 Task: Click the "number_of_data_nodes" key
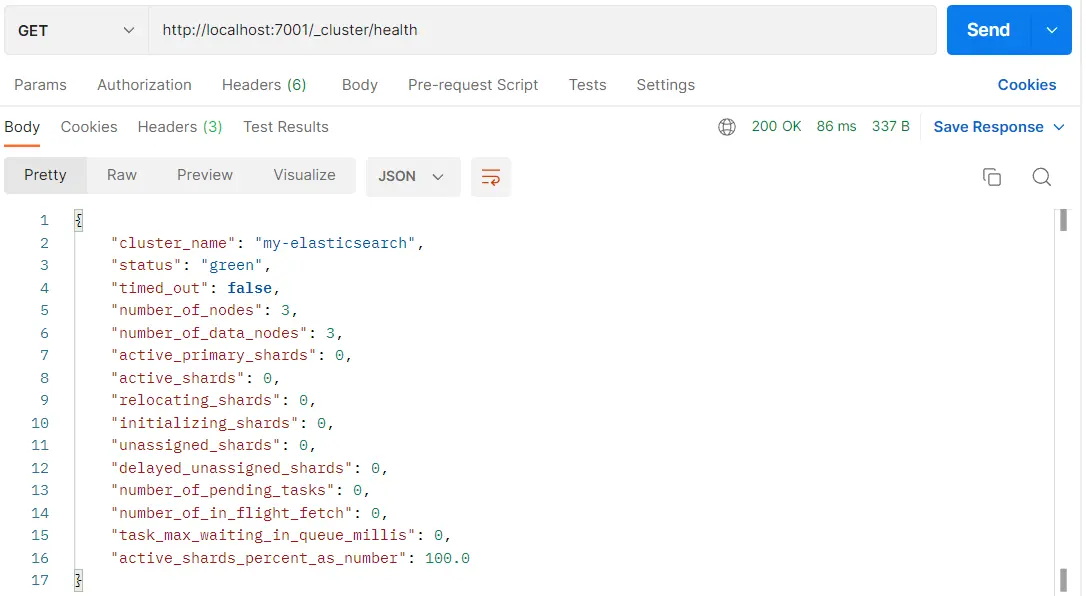[x=209, y=333]
